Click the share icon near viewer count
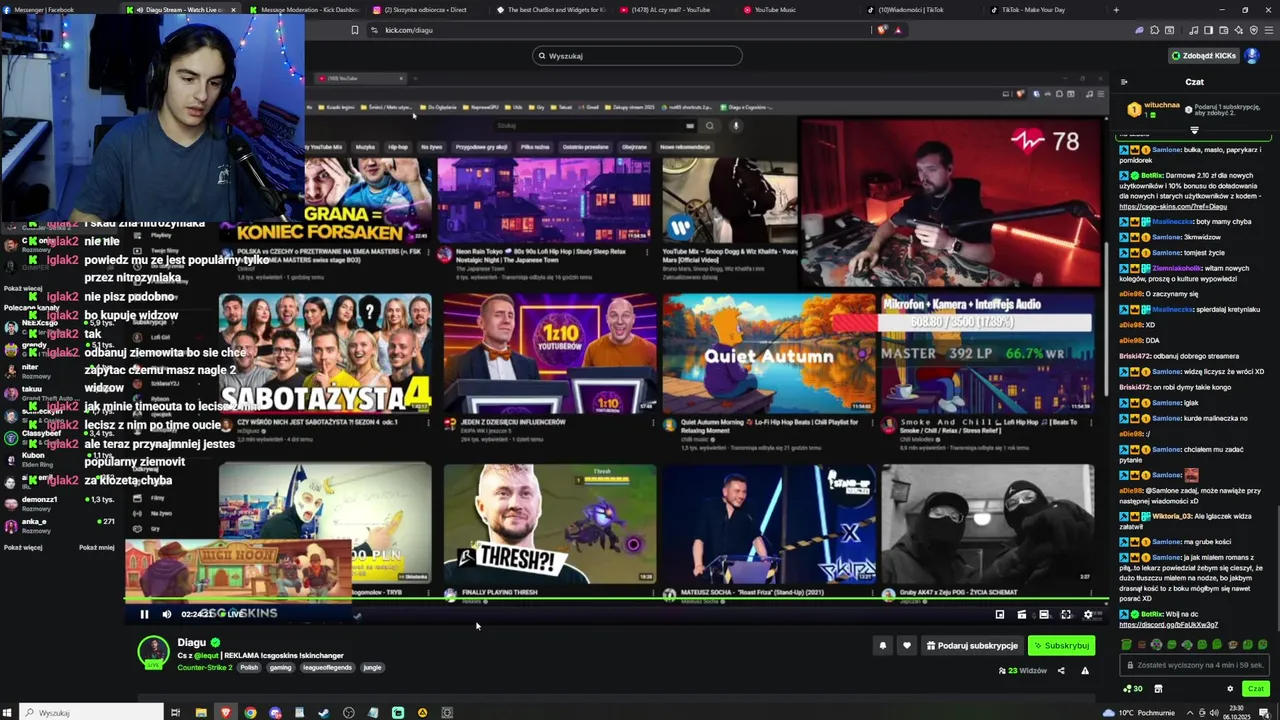 point(1061,671)
